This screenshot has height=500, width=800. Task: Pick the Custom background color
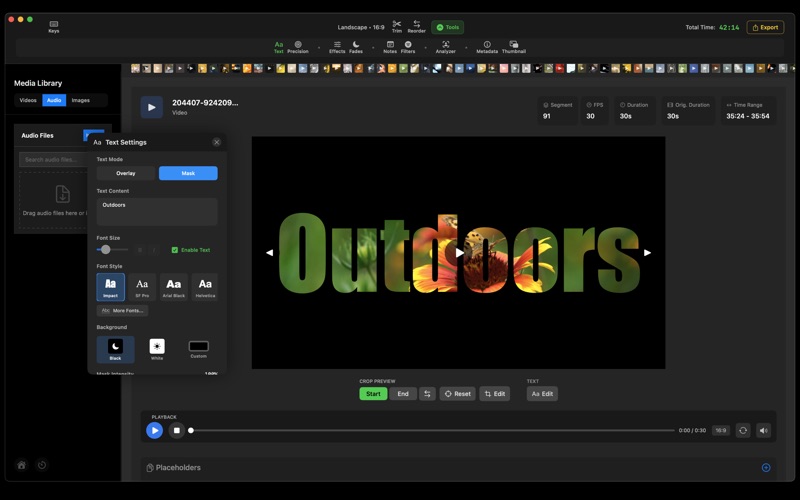(198, 349)
